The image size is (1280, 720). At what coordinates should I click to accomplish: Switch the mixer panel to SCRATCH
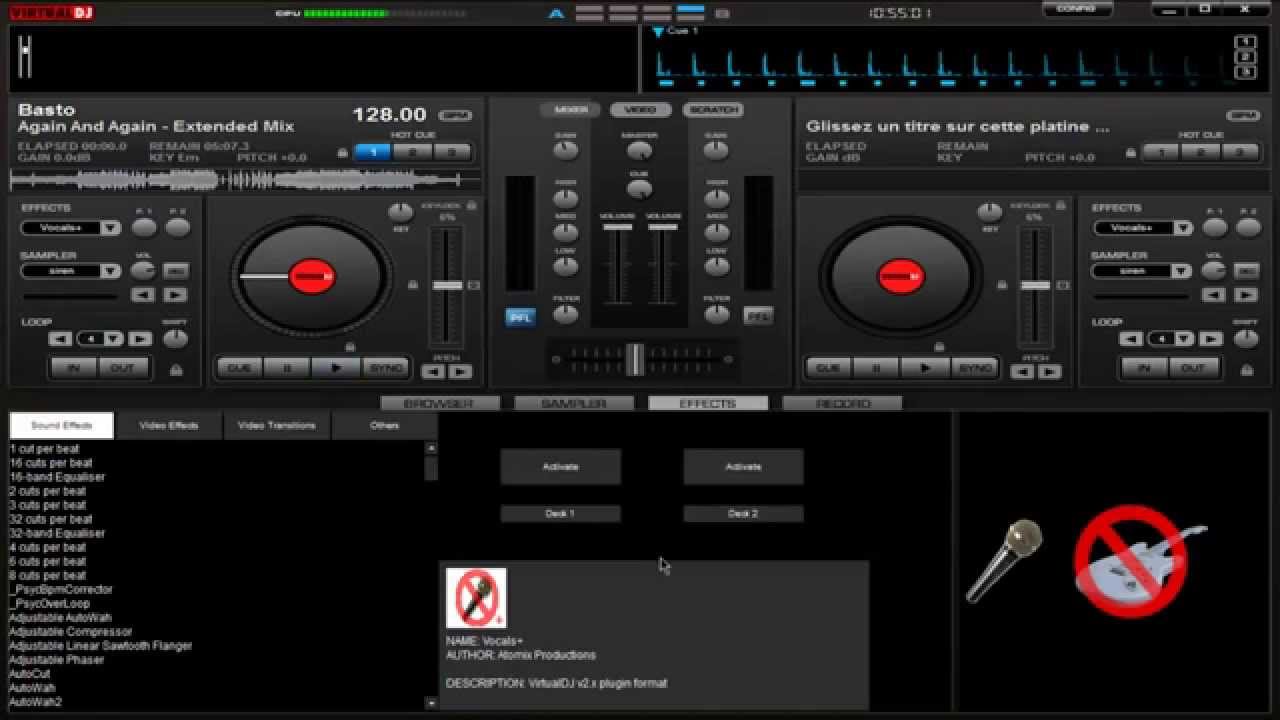point(713,110)
